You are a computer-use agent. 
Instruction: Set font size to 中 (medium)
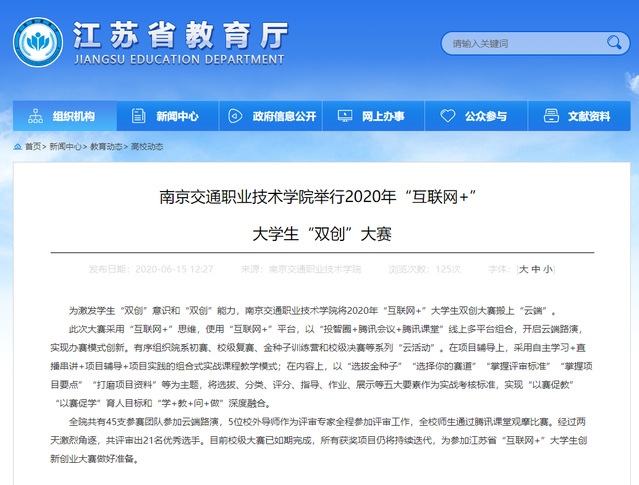(536, 269)
